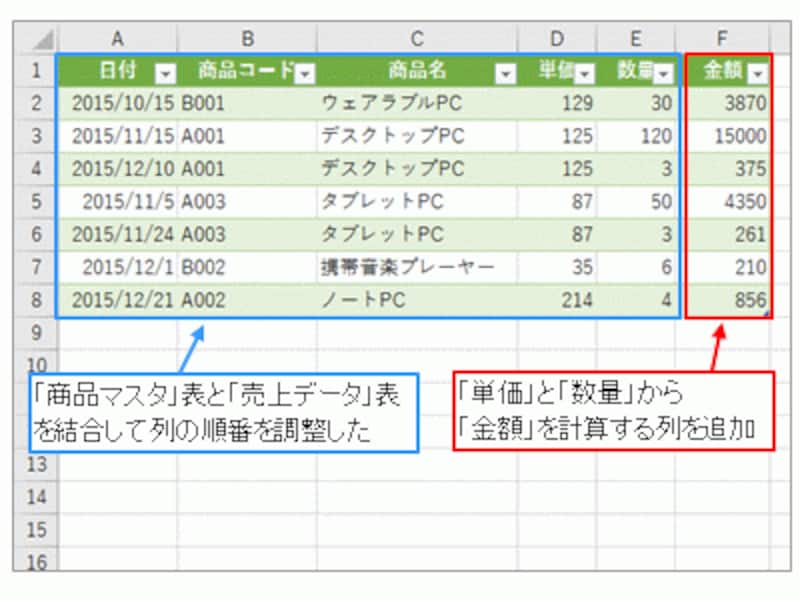Select quantity cell 6
Image resolution: width=800 pixels, height=600 pixels.
pyautogui.click(x=636, y=267)
